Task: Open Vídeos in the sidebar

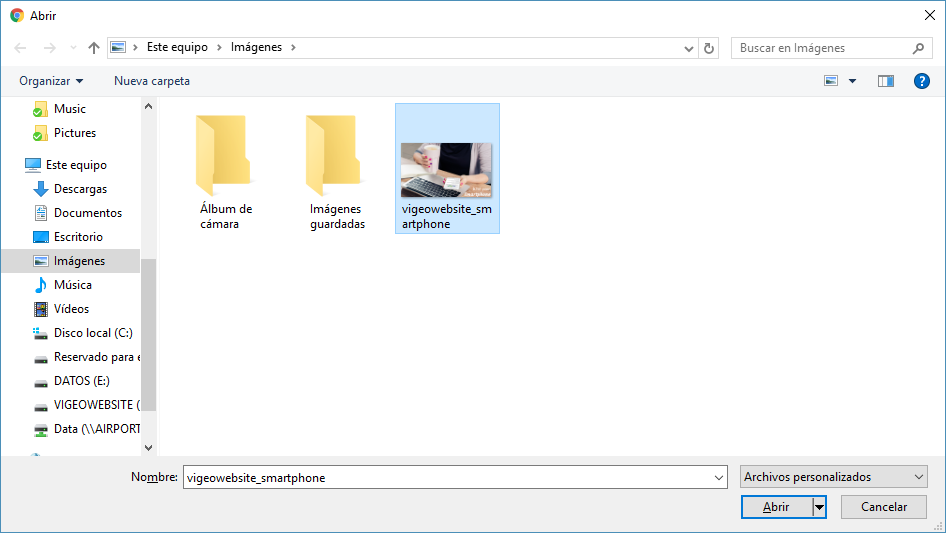Action: click(71, 309)
